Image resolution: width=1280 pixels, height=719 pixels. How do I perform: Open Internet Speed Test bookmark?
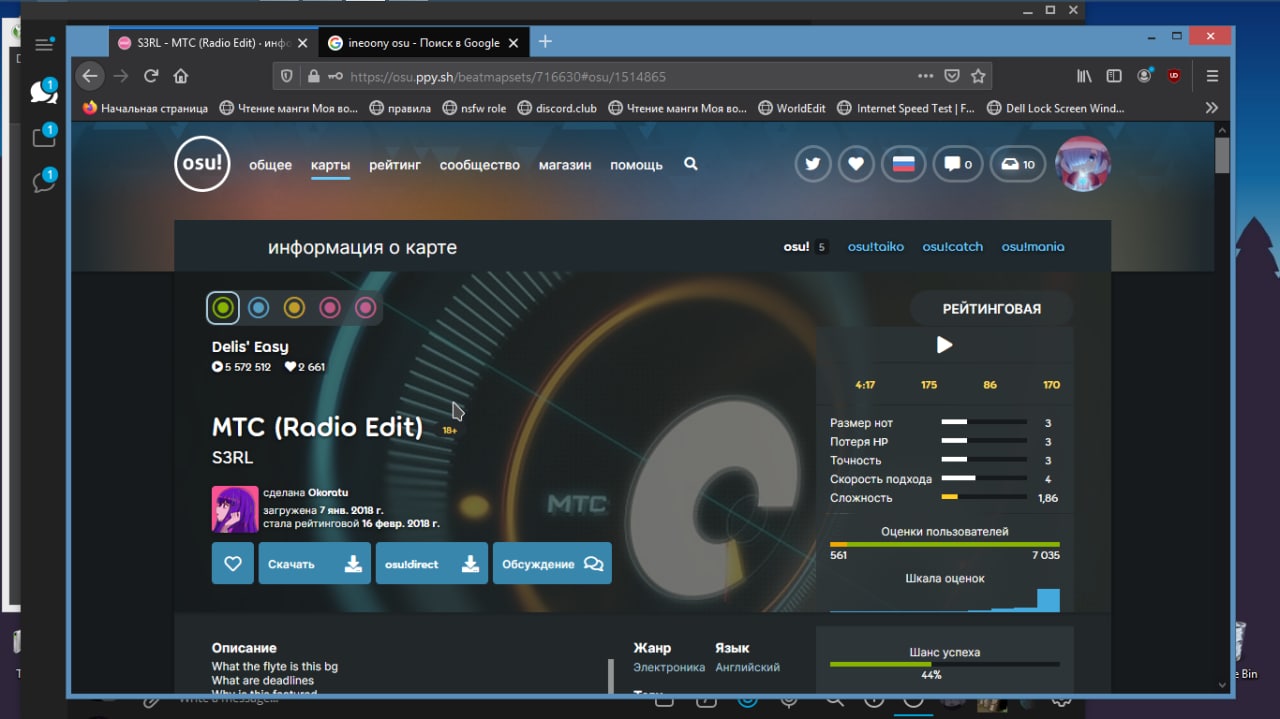[x=906, y=108]
